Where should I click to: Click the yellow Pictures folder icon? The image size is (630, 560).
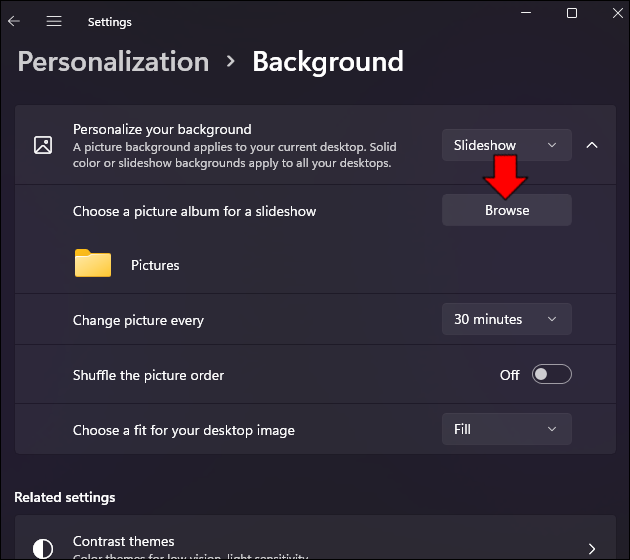click(x=93, y=264)
